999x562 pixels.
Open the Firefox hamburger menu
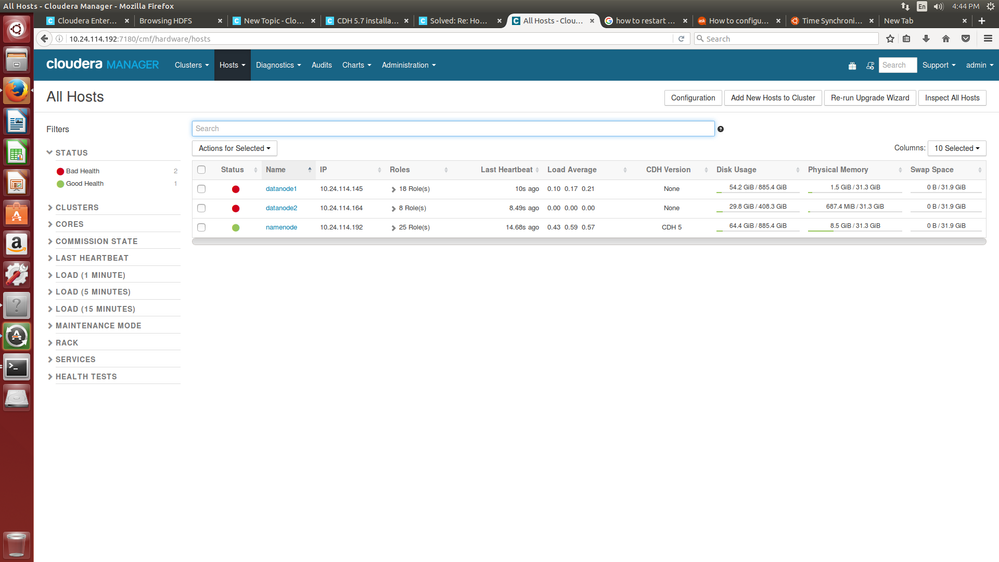988,39
